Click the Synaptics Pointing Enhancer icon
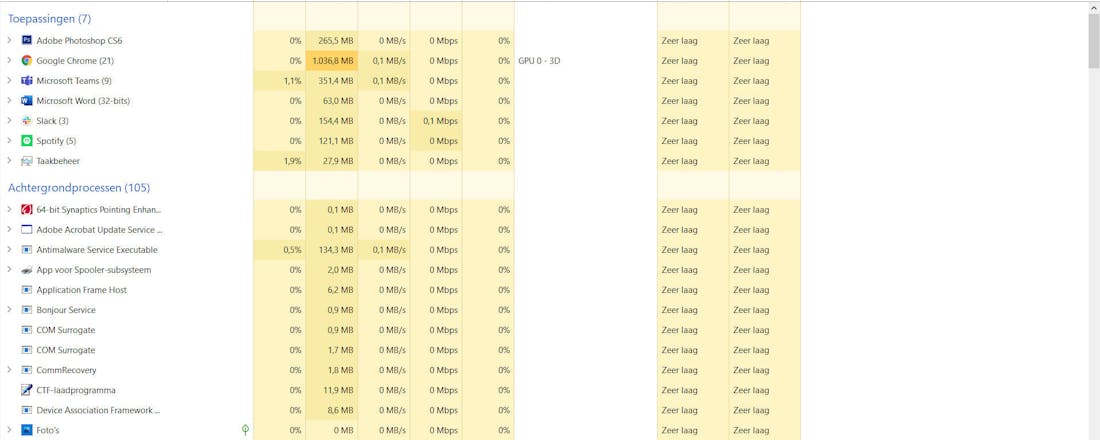Image resolution: width=1100 pixels, height=440 pixels. click(x=27, y=210)
